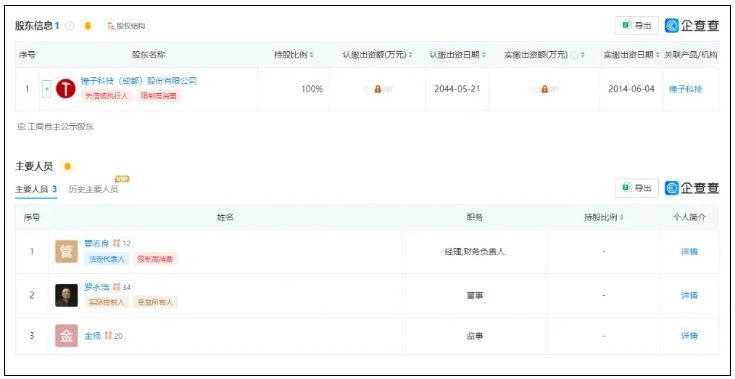Click the 罗永浩 photo thumbnail
The width and height of the screenshot is (735, 379).
pyautogui.click(x=67, y=295)
